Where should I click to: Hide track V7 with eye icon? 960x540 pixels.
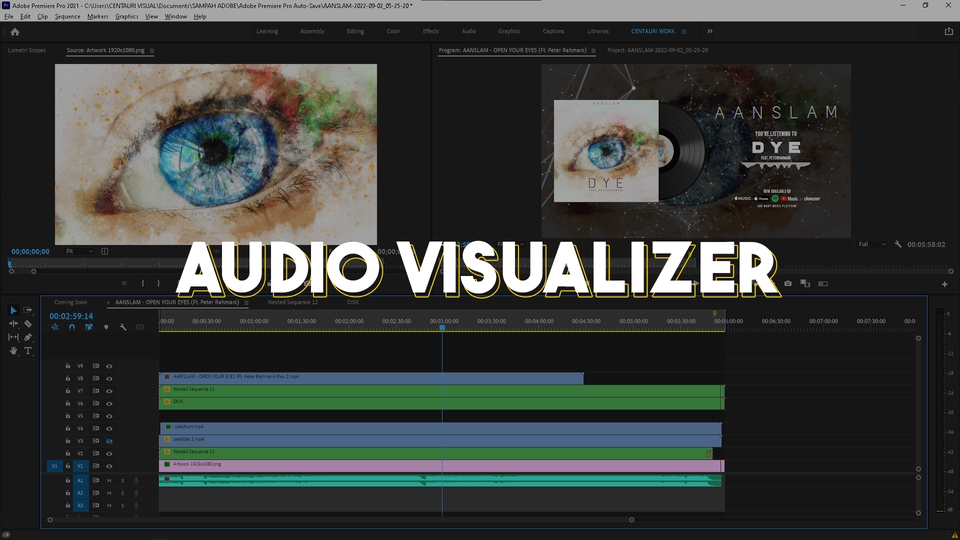[110, 391]
